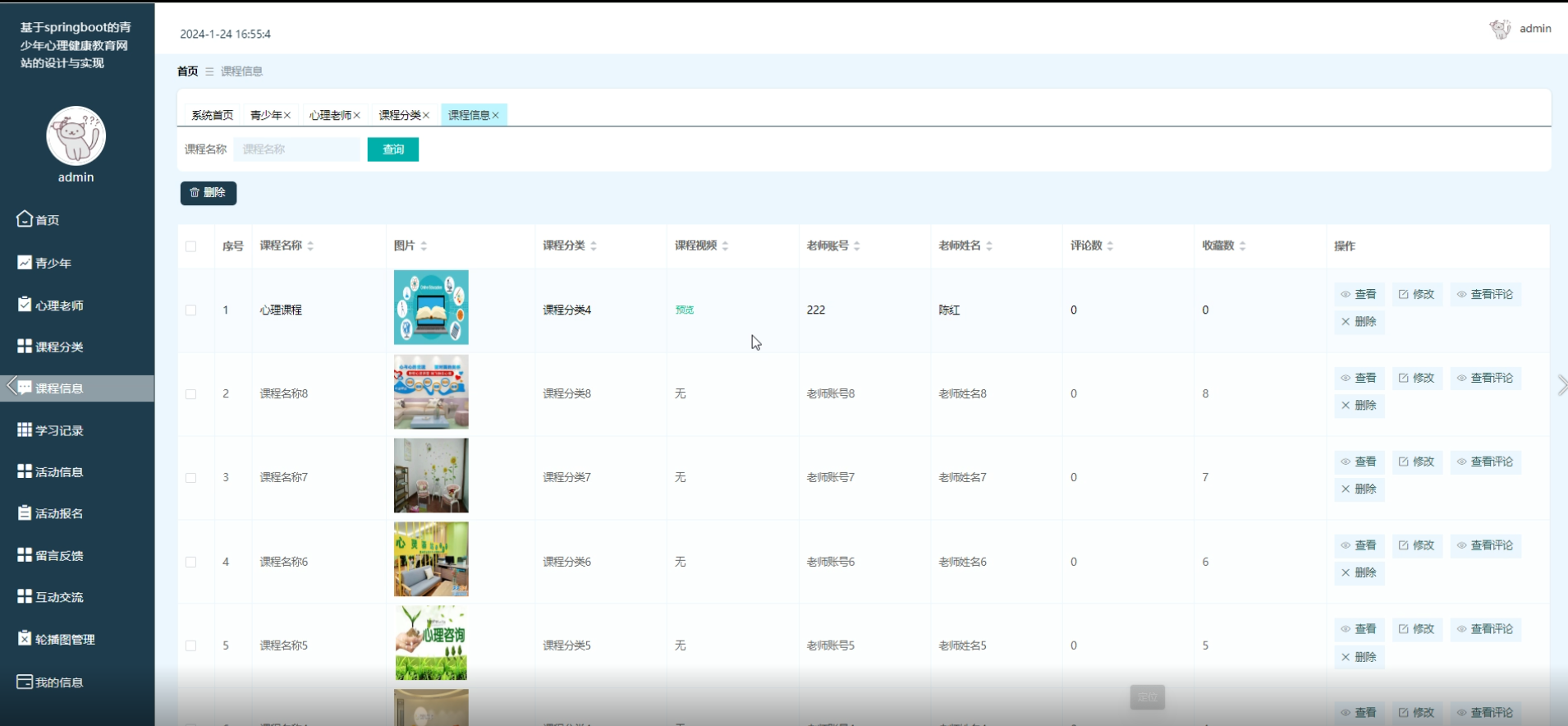Image resolution: width=1568 pixels, height=726 pixels.
Task: Click 查看 for the 课程名称5 row
Action: click(1359, 630)
